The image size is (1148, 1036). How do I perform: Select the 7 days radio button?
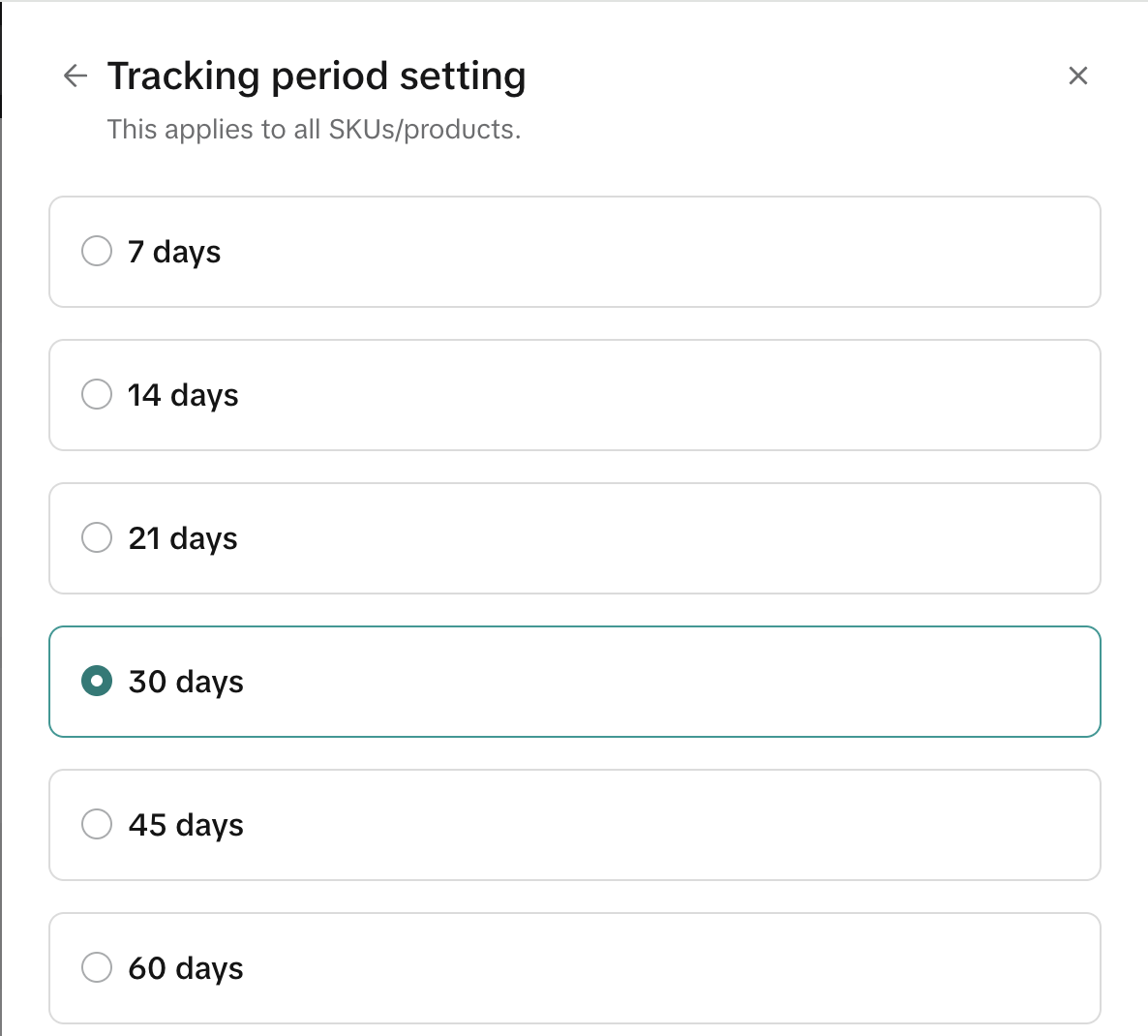pos(97,252)
